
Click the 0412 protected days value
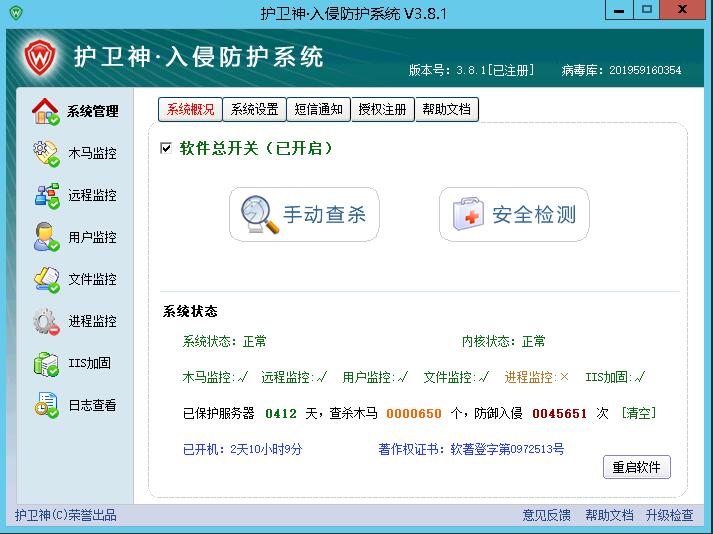281,413
